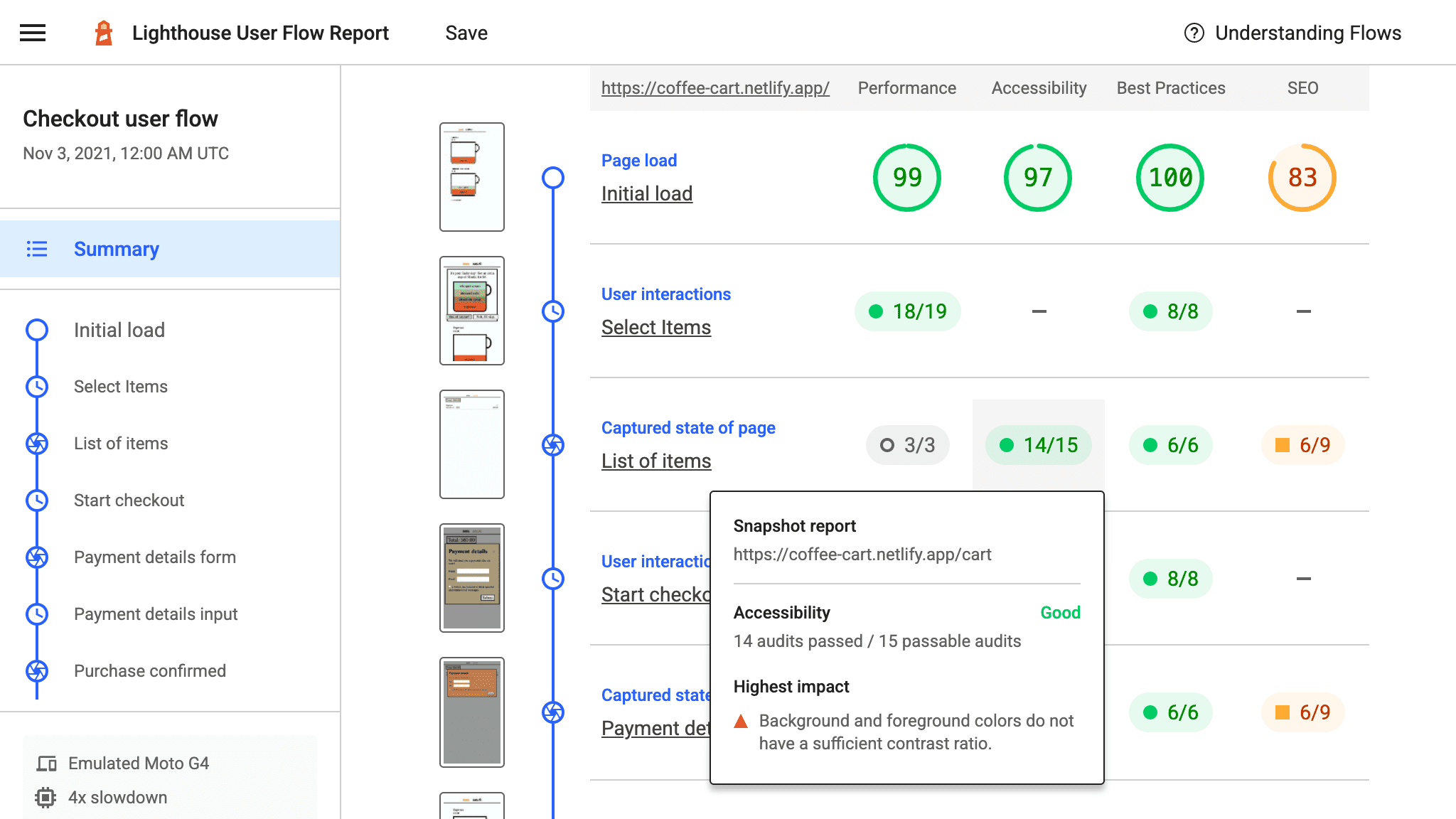Click the SEO score 83 circle indicator
This screenshot has width=1456, height=819.
tap(1302, 178)
